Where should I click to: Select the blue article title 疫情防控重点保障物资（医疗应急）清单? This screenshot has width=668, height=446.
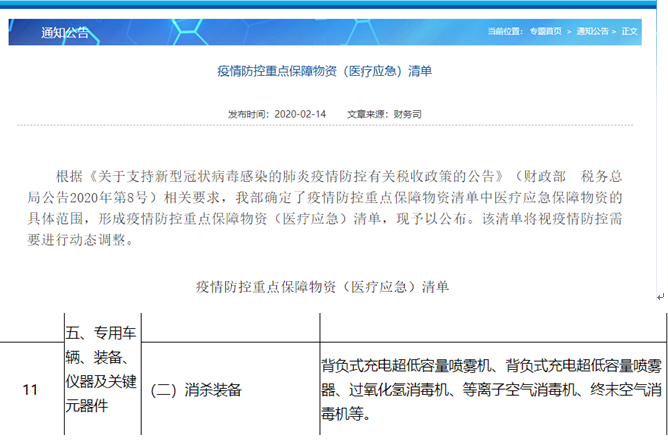325,71
